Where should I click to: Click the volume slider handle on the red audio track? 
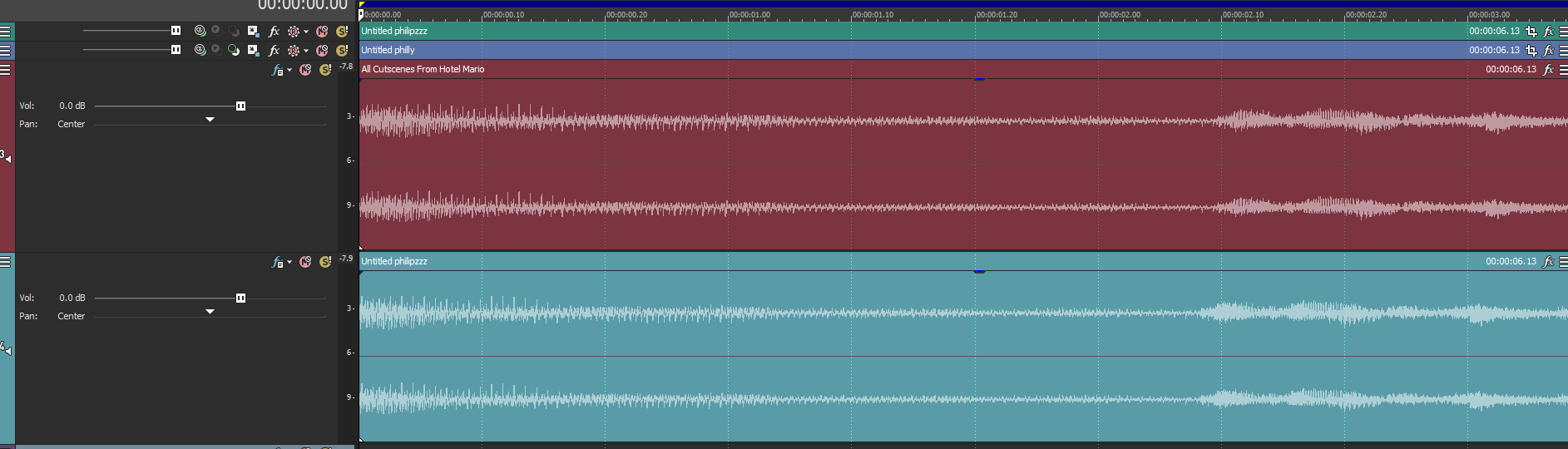(240, 106)
